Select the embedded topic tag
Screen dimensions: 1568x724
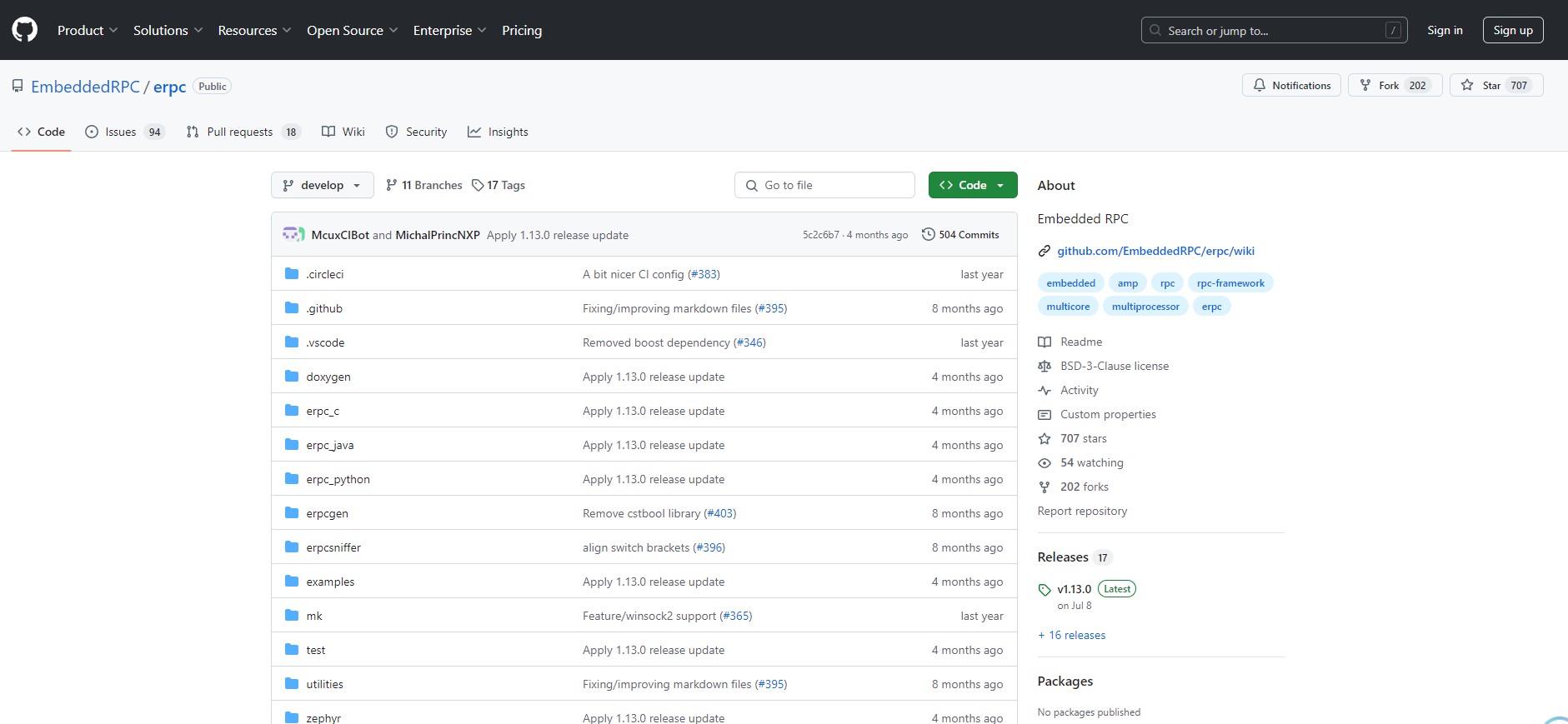tap(1071, 283)
